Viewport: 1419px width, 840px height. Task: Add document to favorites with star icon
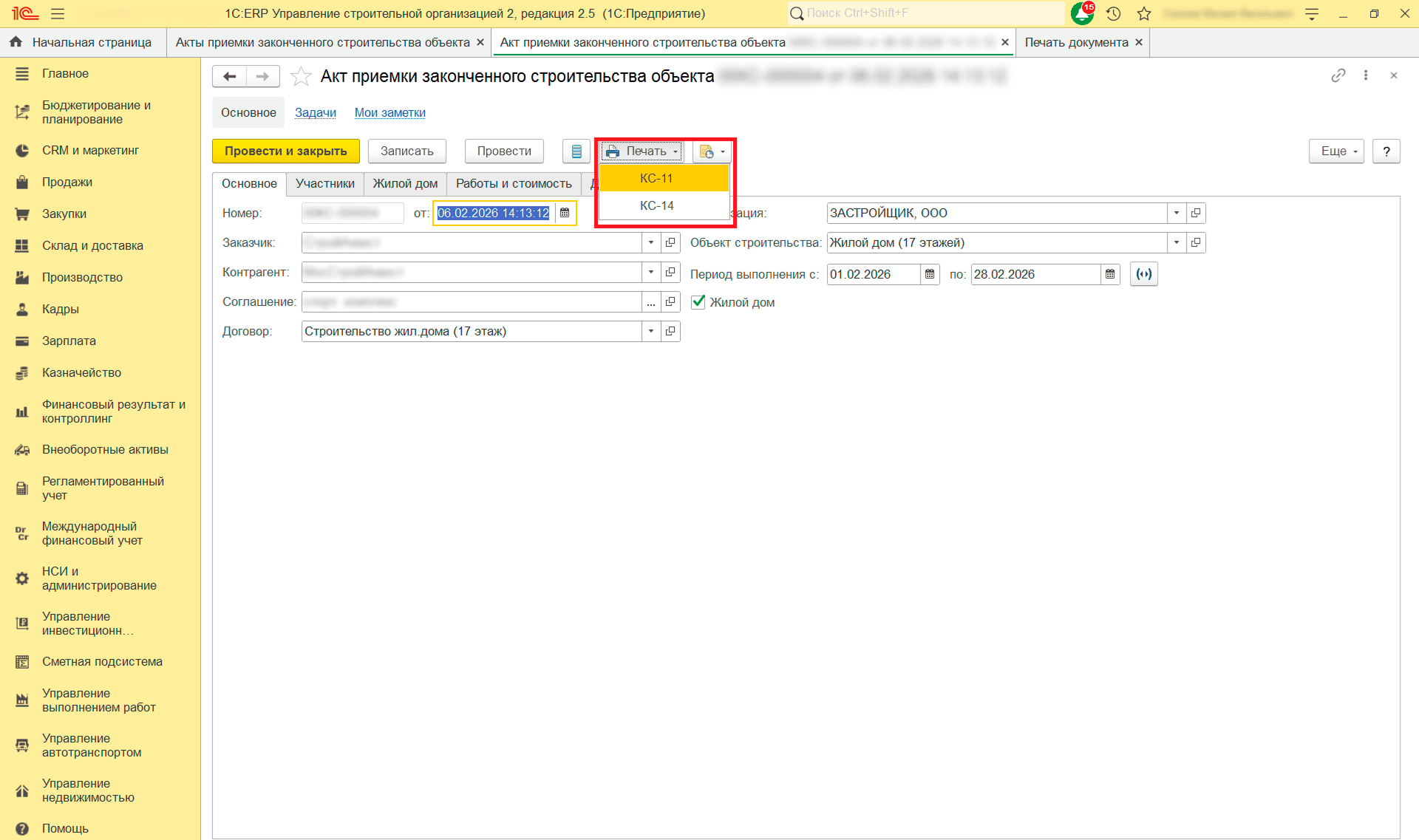coord(301,76)
